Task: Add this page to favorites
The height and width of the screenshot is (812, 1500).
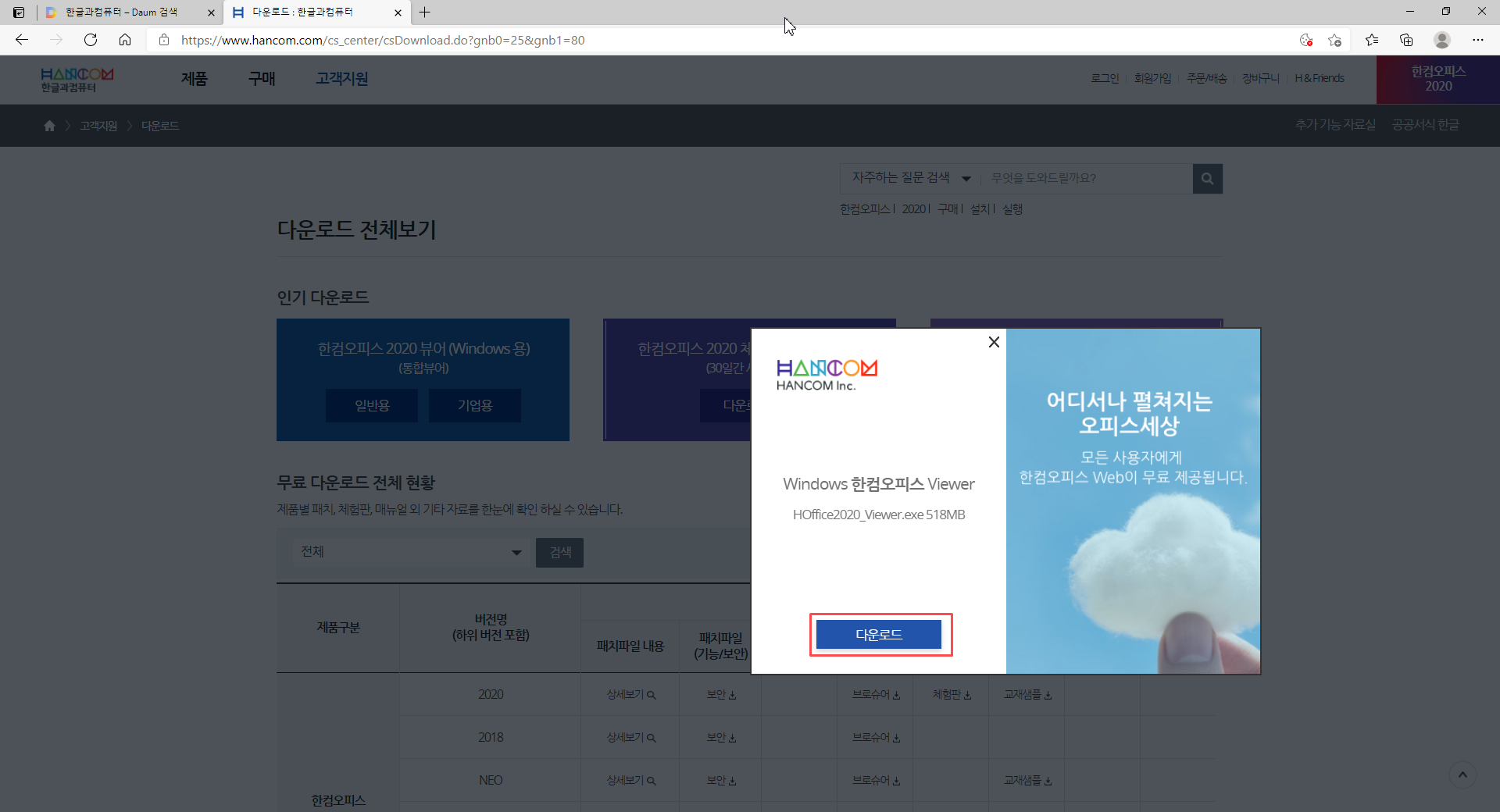Action: [x=1334, y=40]
